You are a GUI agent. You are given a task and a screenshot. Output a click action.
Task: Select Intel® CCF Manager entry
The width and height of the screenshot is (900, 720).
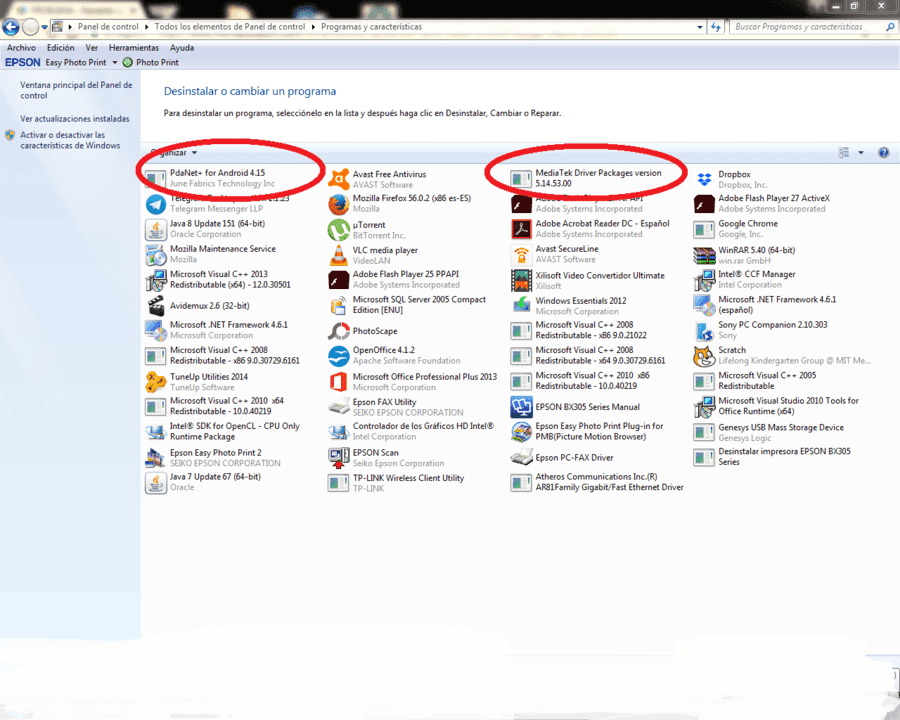745,280
